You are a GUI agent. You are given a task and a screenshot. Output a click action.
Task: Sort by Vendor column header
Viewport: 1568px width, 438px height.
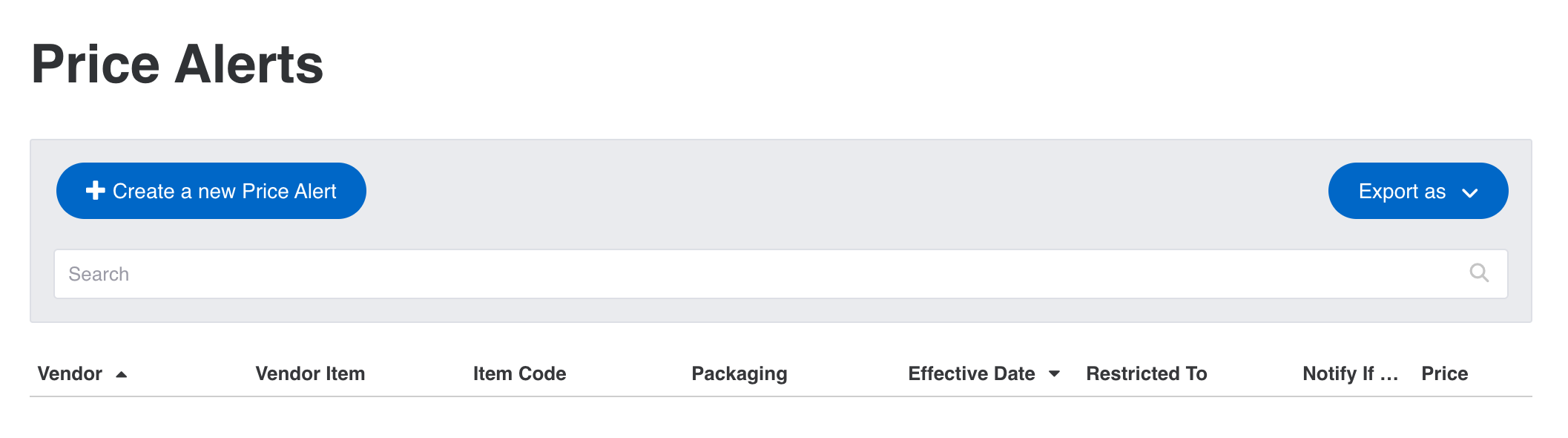click(70, 373)
